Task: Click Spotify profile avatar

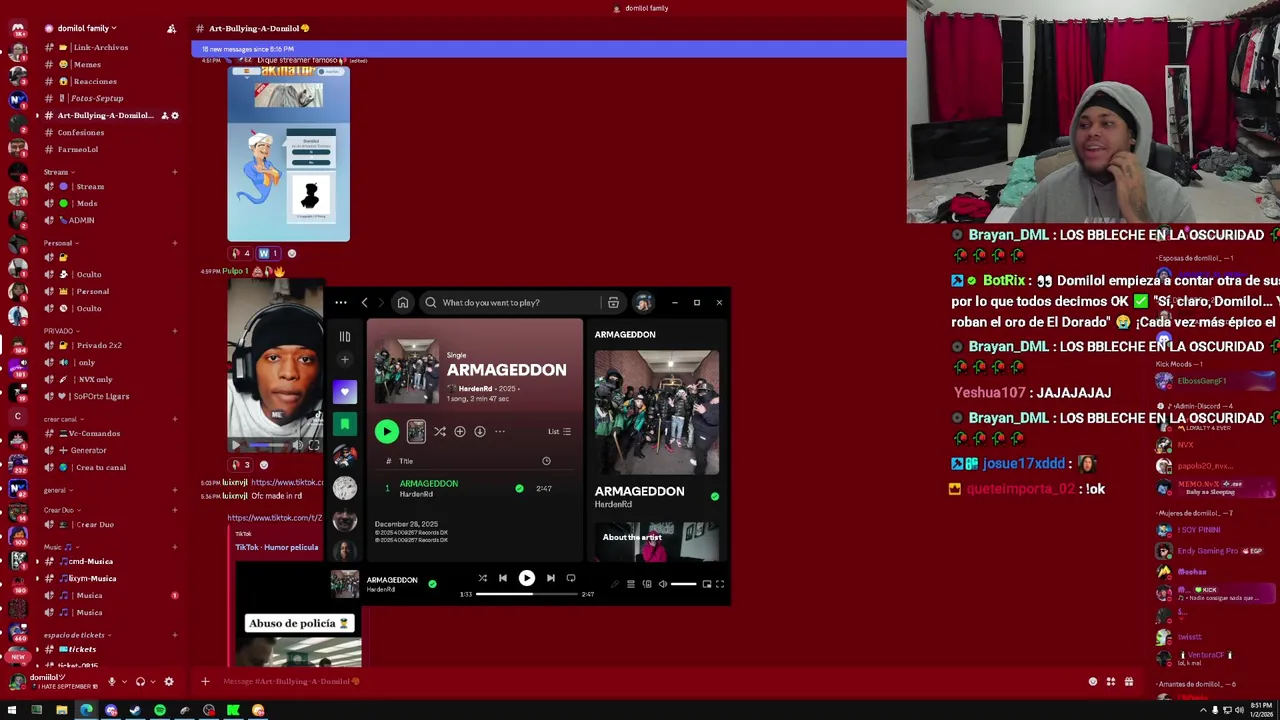Action: (643, 302)
